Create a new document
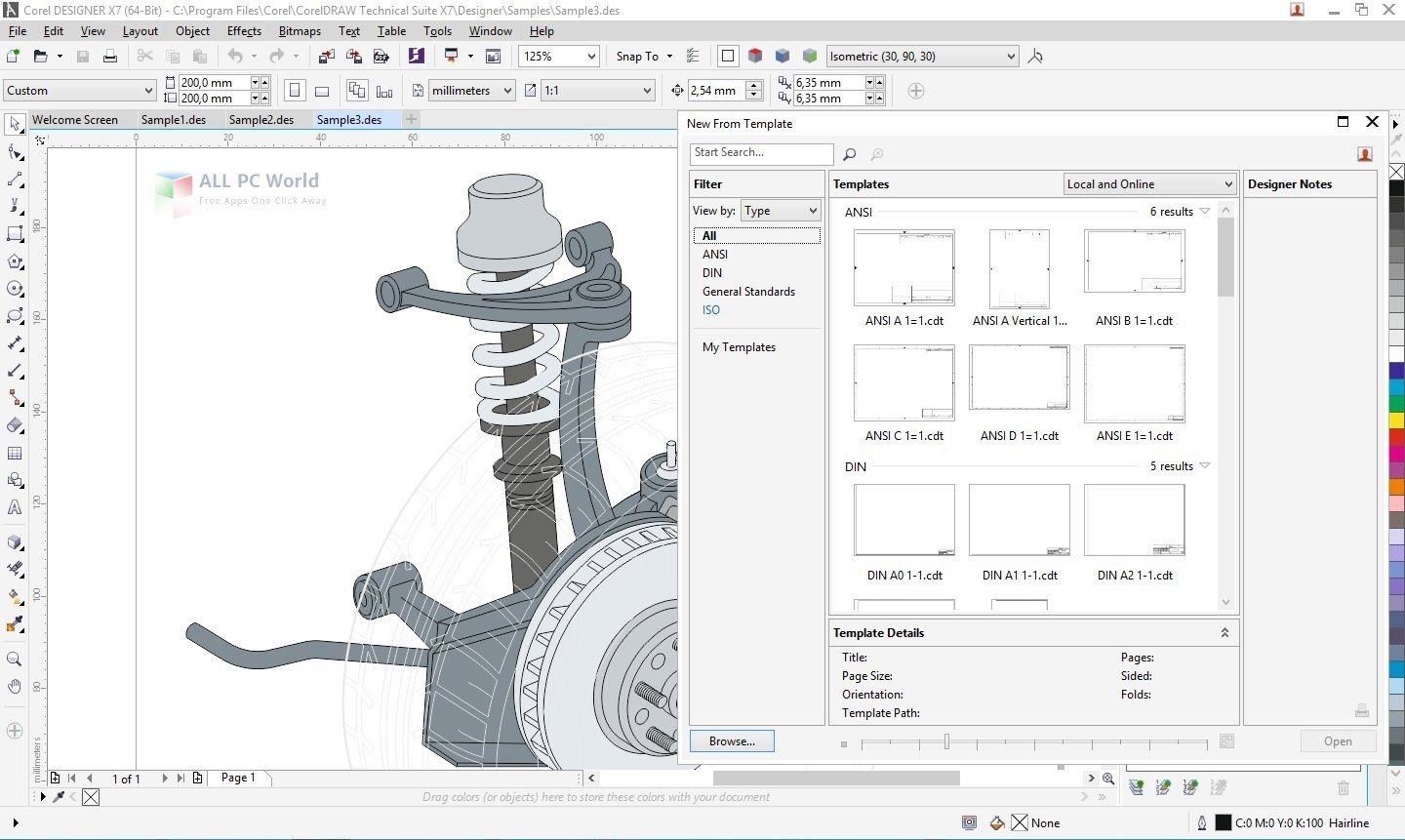Viewport: 1405px width, 840px height. (13, 57)
